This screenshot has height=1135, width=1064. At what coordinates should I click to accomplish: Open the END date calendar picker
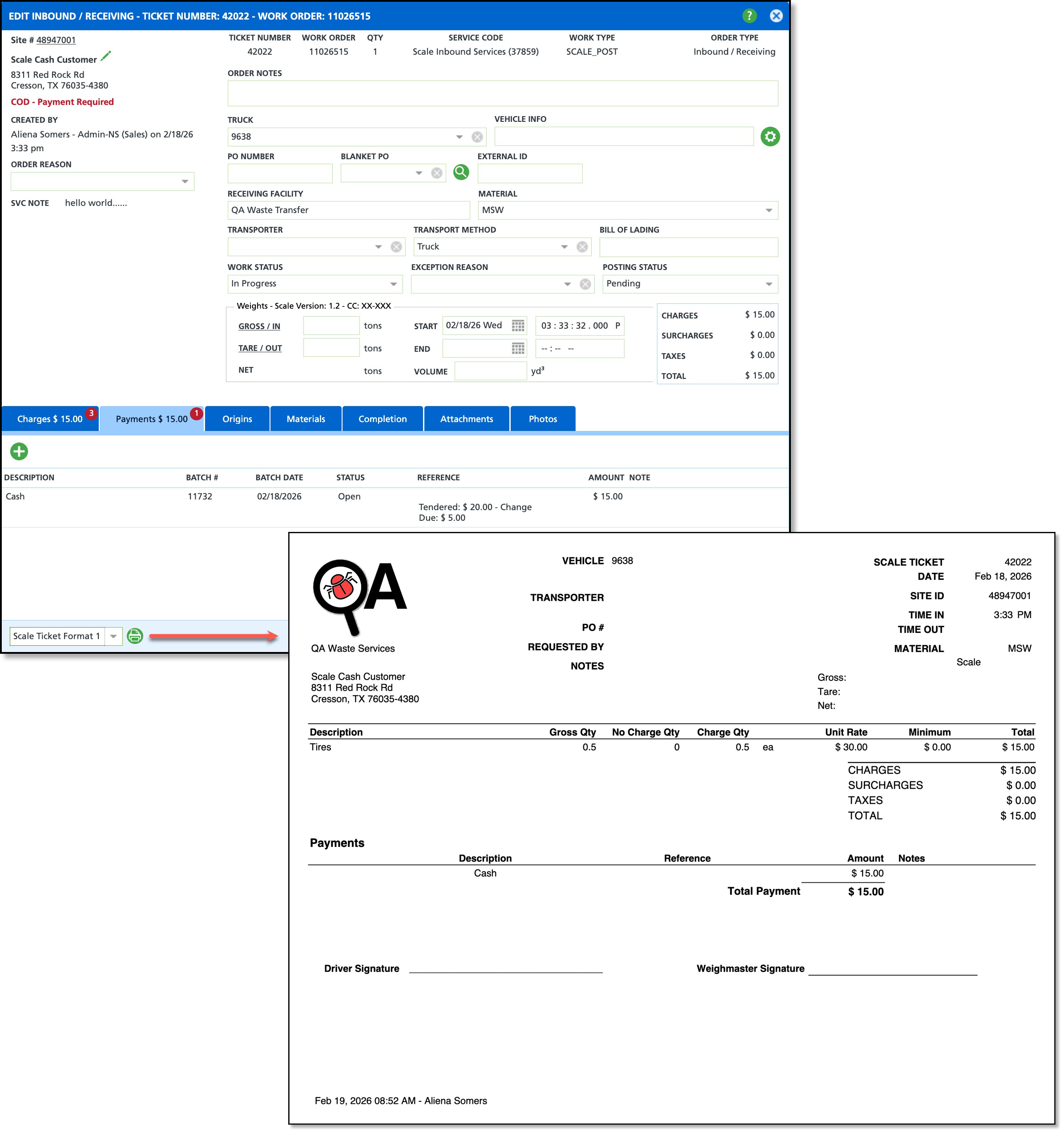tap(517, 349)
